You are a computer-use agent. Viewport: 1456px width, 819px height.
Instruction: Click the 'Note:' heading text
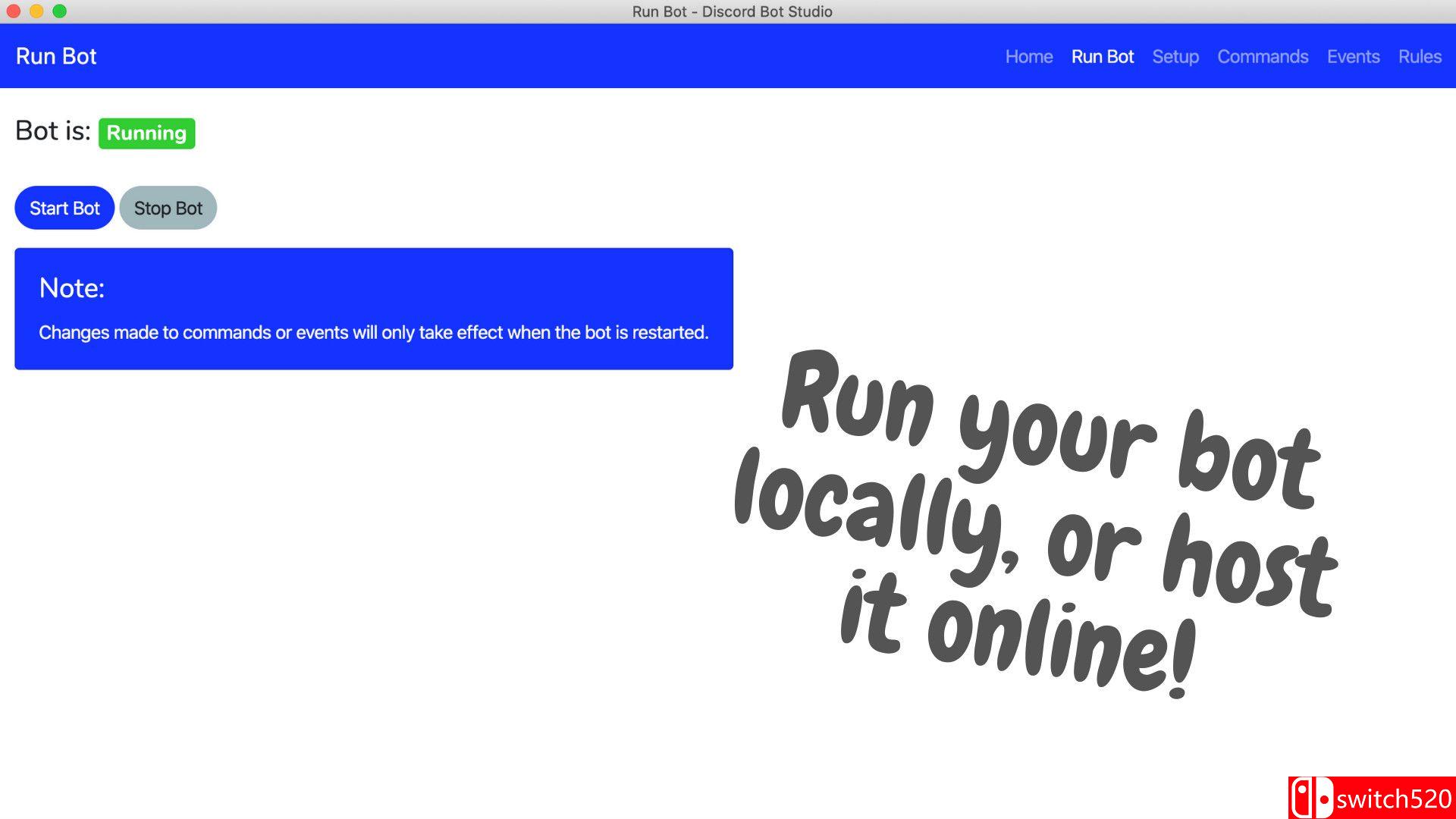(x=71, y=288)
